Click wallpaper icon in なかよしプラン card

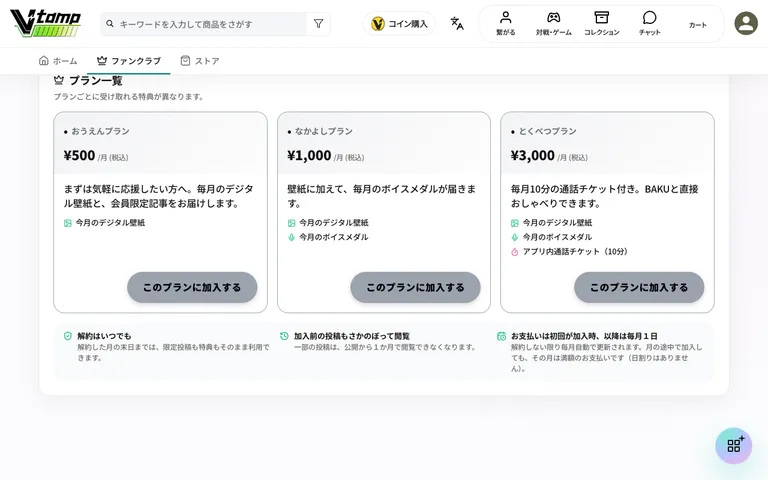pyautogui.click(x=291, y=223)
